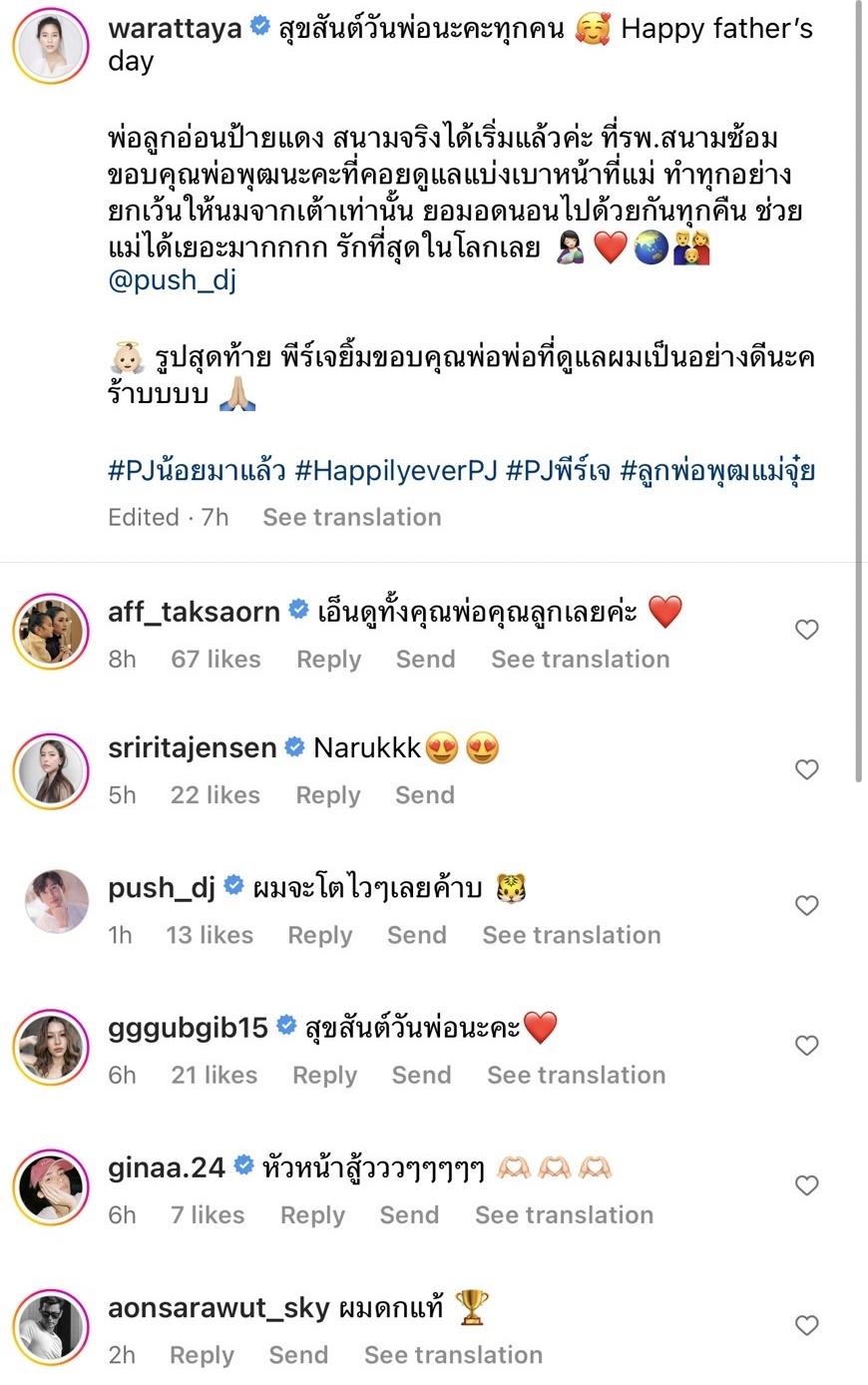868x1385 pixels.
Task: Tap heart beside ginaa.24's comment
Action: tap(806, 1185)
